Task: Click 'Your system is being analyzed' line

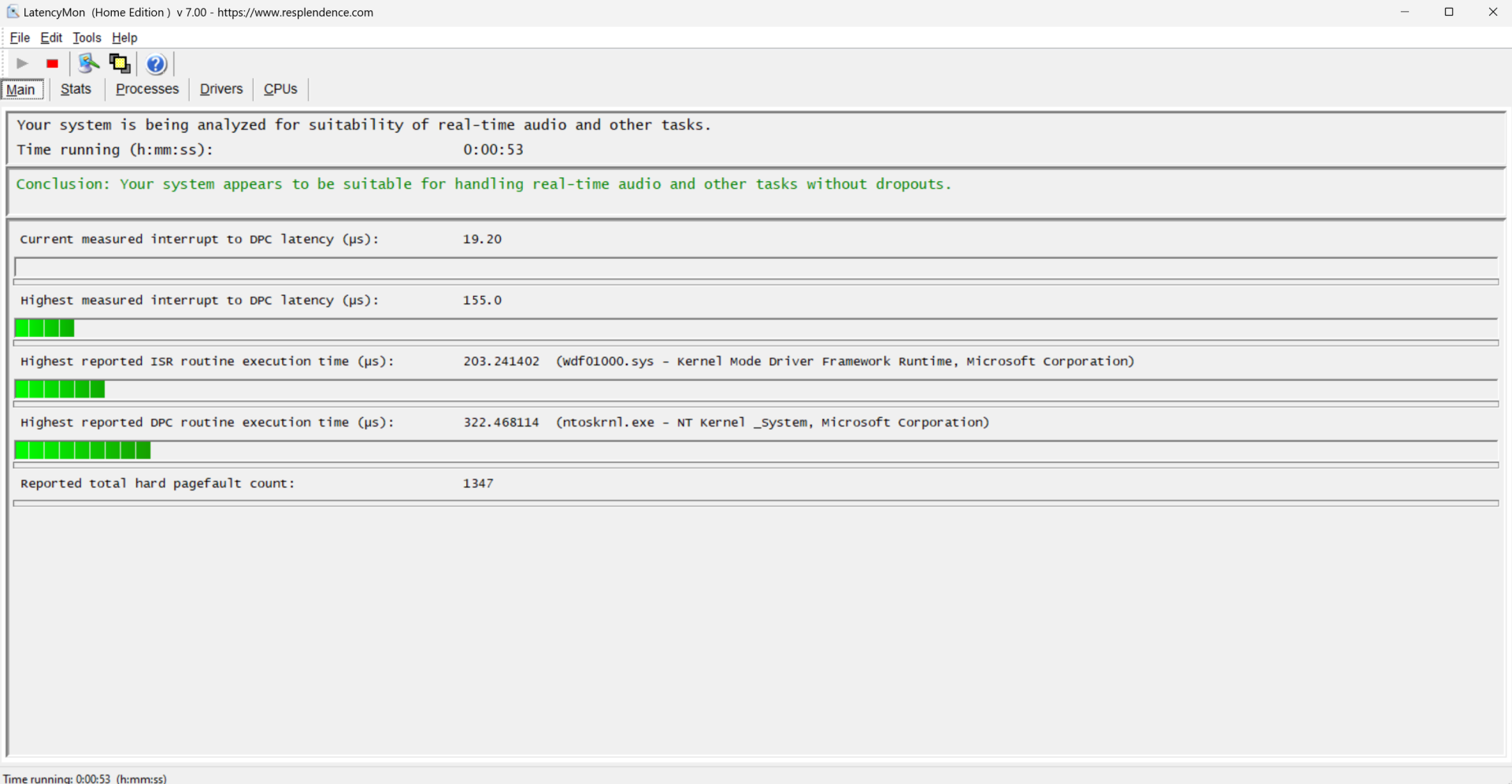Action: [x=364, y=125]
